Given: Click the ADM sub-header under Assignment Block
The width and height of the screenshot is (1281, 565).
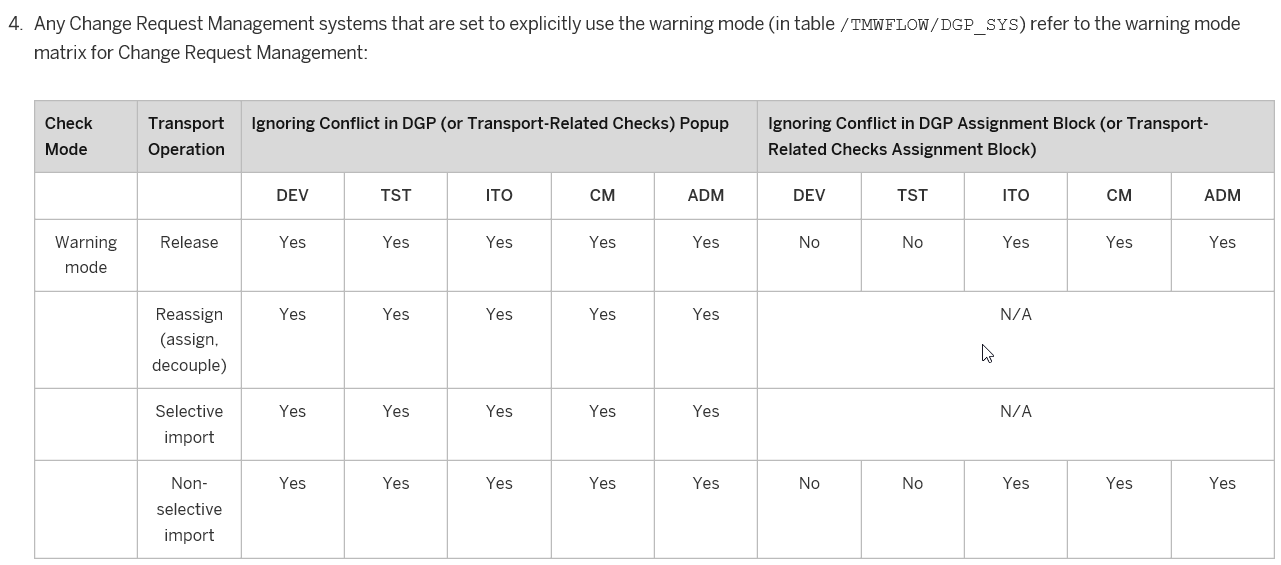Looking at the screenshot, I should coord(1222,196).
